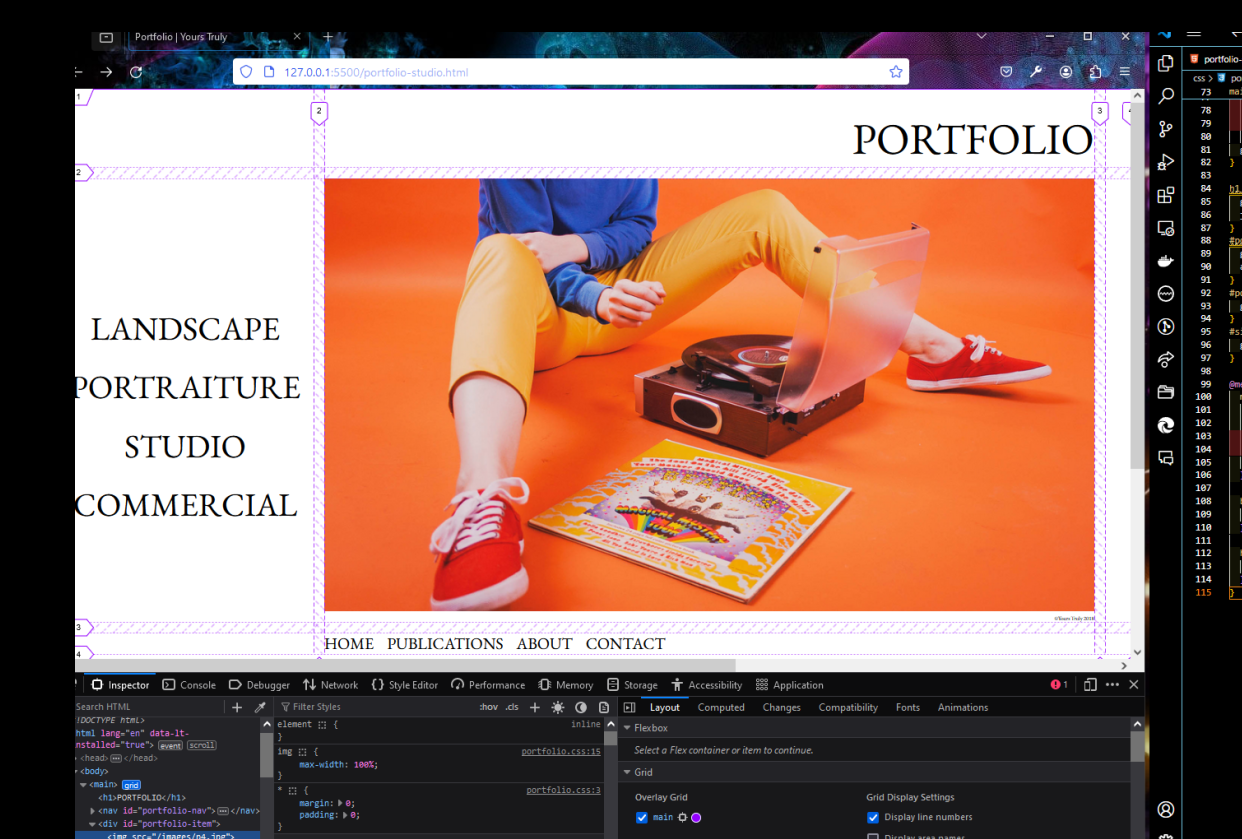
Task: Add a new CSS rule in the Rules pane
Action: click(x=534, y=707)
